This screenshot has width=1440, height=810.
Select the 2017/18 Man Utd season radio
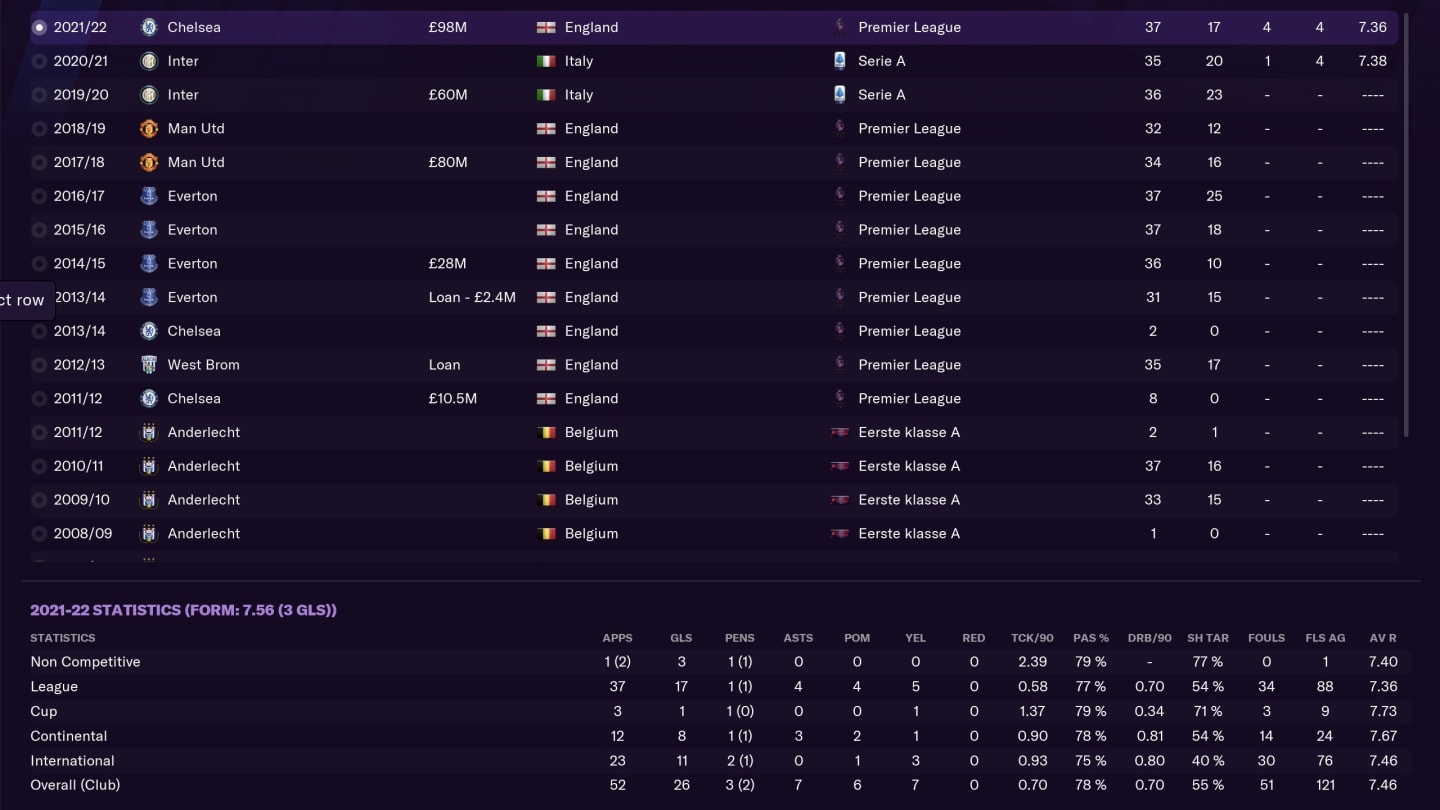pos(39,162)
